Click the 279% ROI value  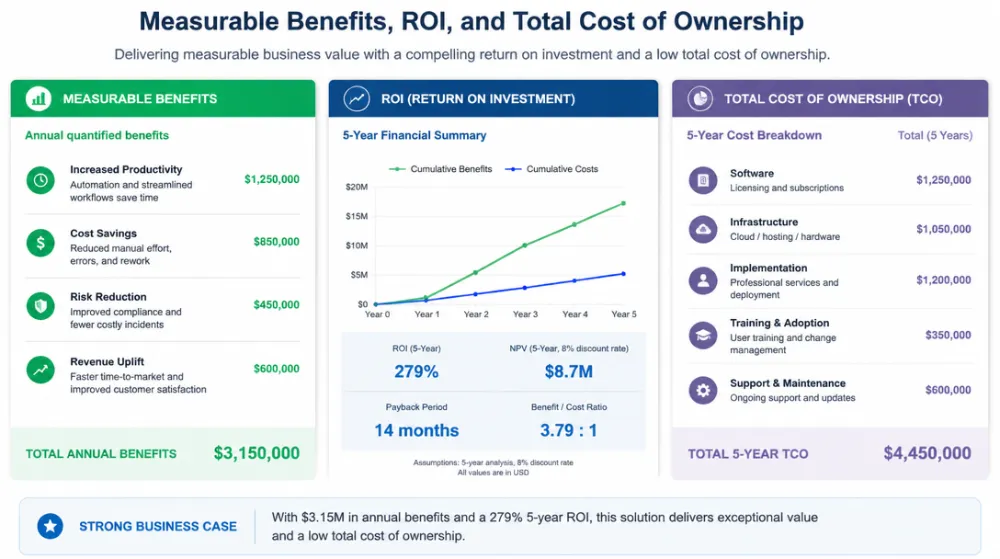(x=416, y=372)
